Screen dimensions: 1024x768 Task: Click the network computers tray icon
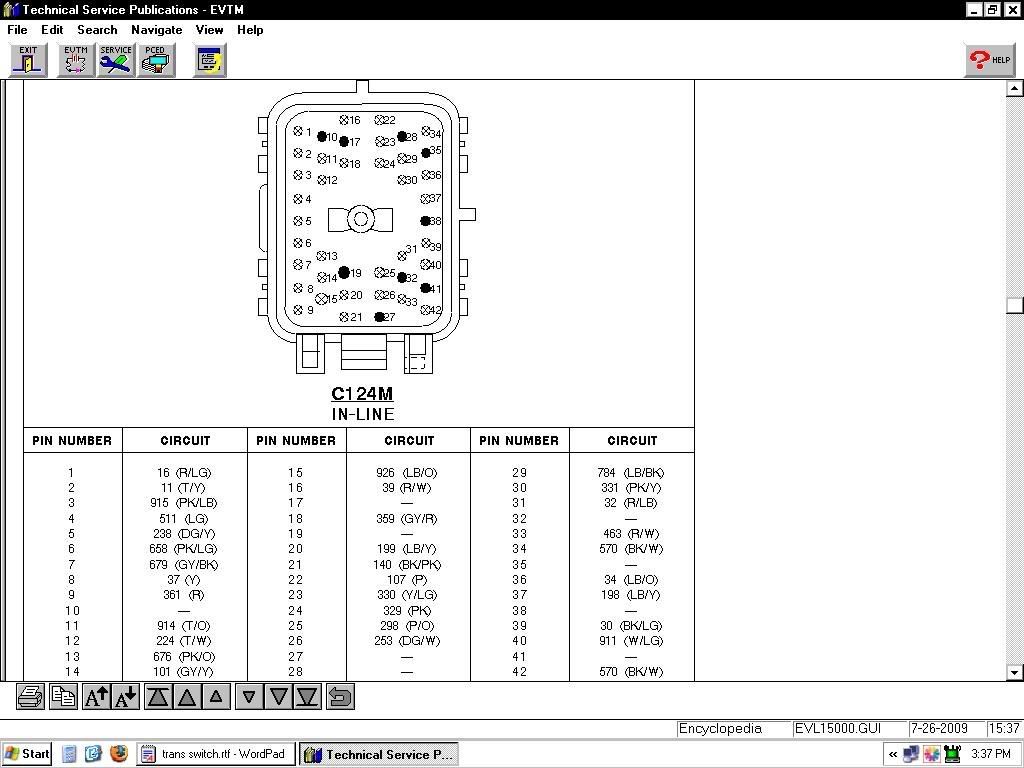pyautogui.click(x=911, y=754)
